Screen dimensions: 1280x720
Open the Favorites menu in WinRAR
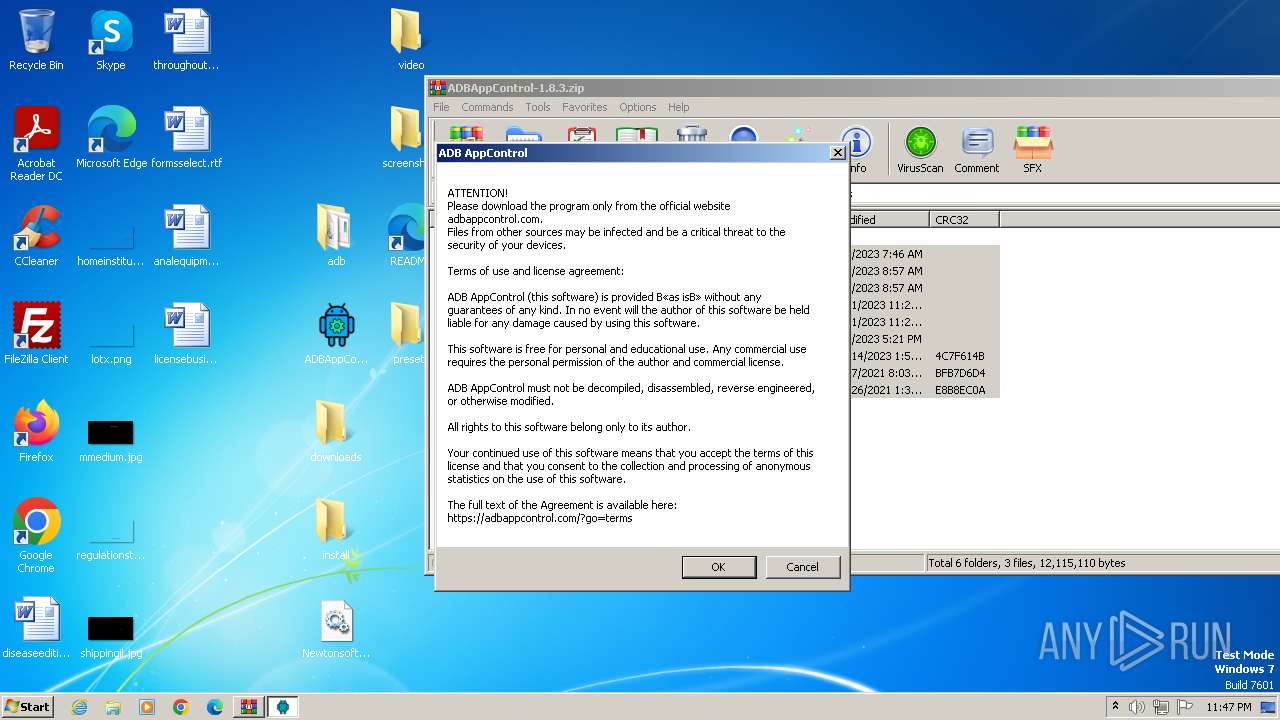tap(584, 107)
